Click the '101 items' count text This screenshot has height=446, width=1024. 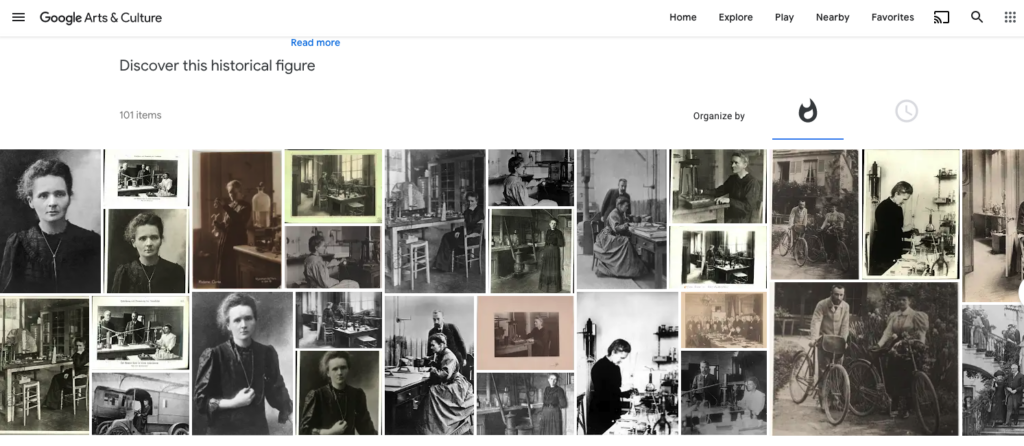(140, 115)
